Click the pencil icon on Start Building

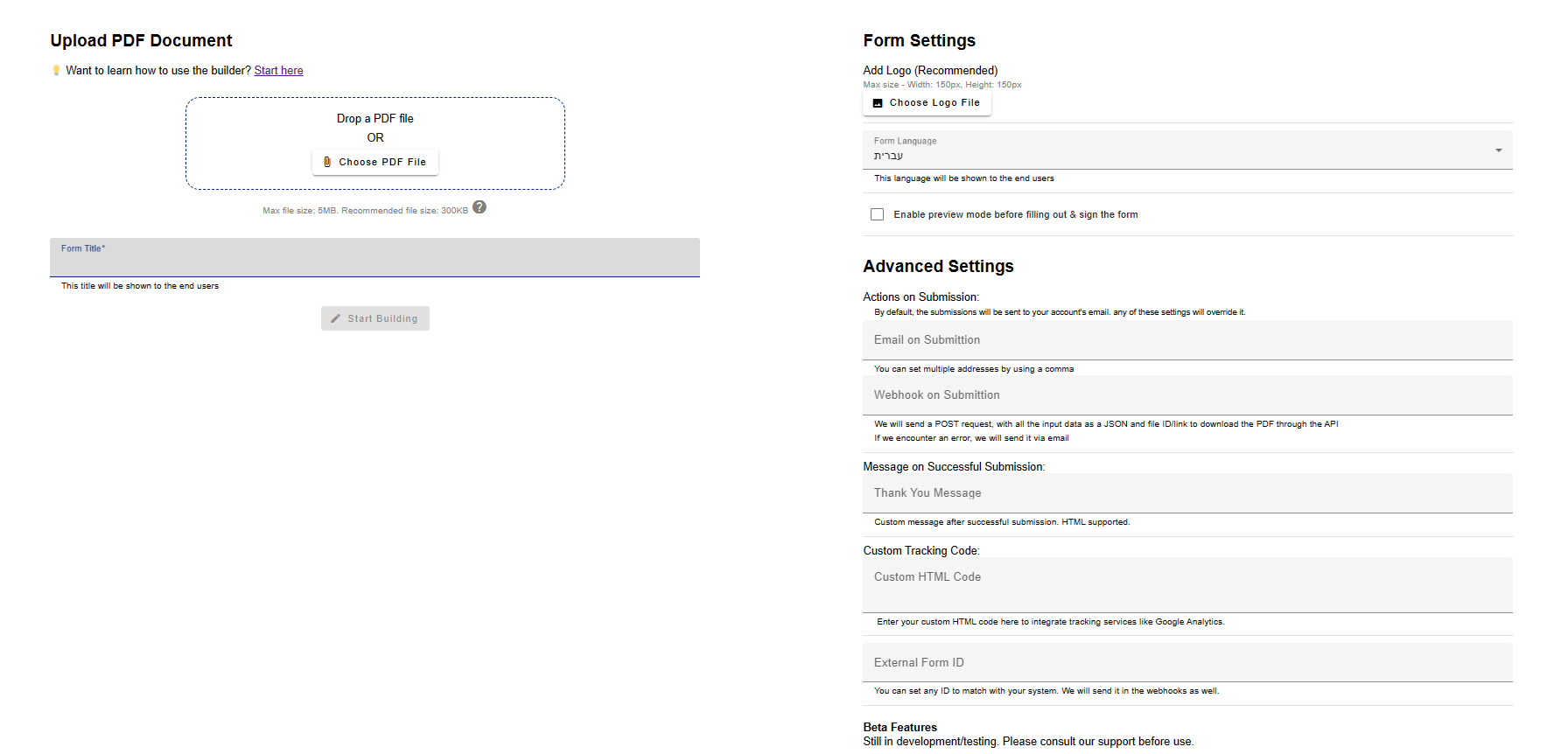tap(335, 318)
